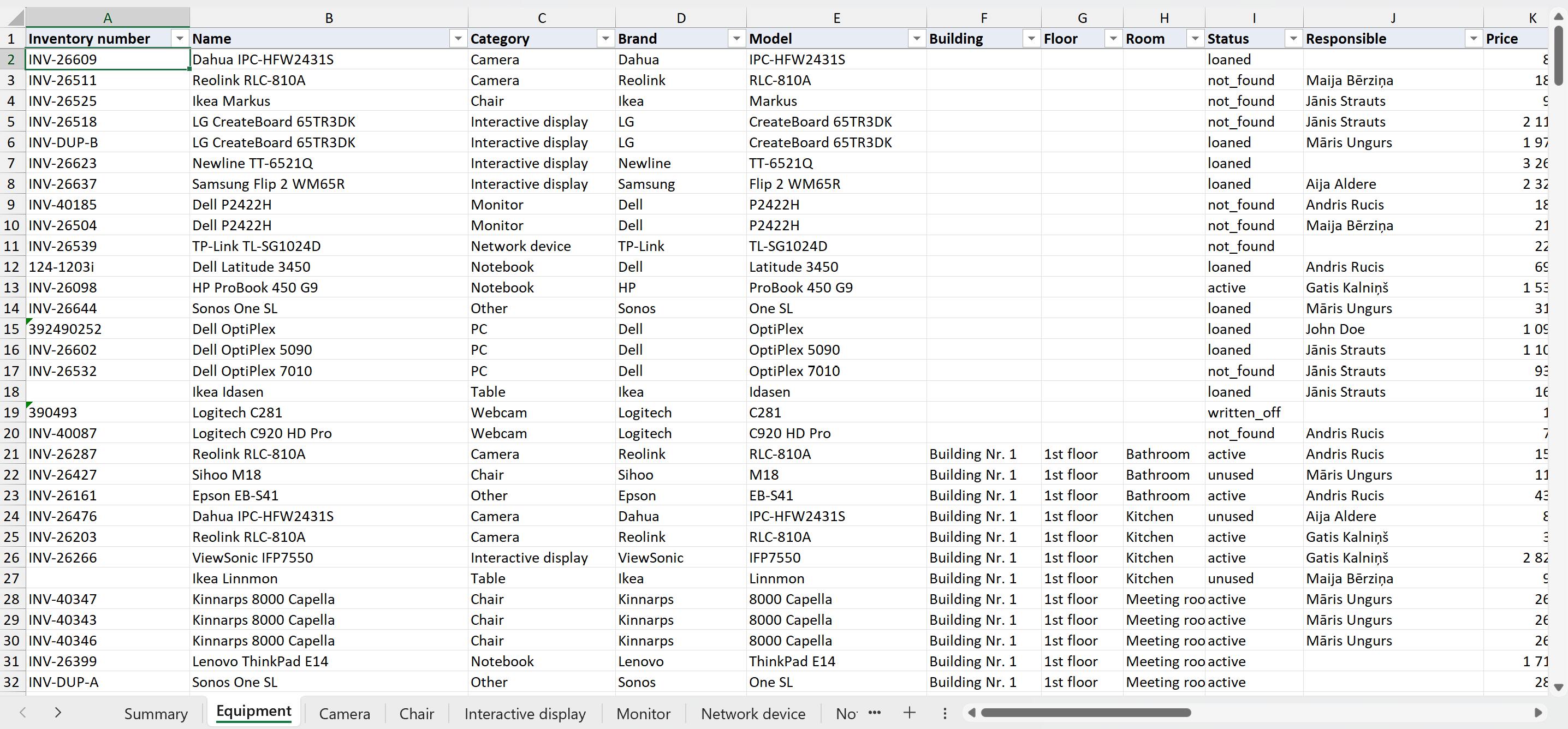Select cell ViewSonic IFP7550 in Name column
The image size is (1568, 729).
(x=329, y=558)
